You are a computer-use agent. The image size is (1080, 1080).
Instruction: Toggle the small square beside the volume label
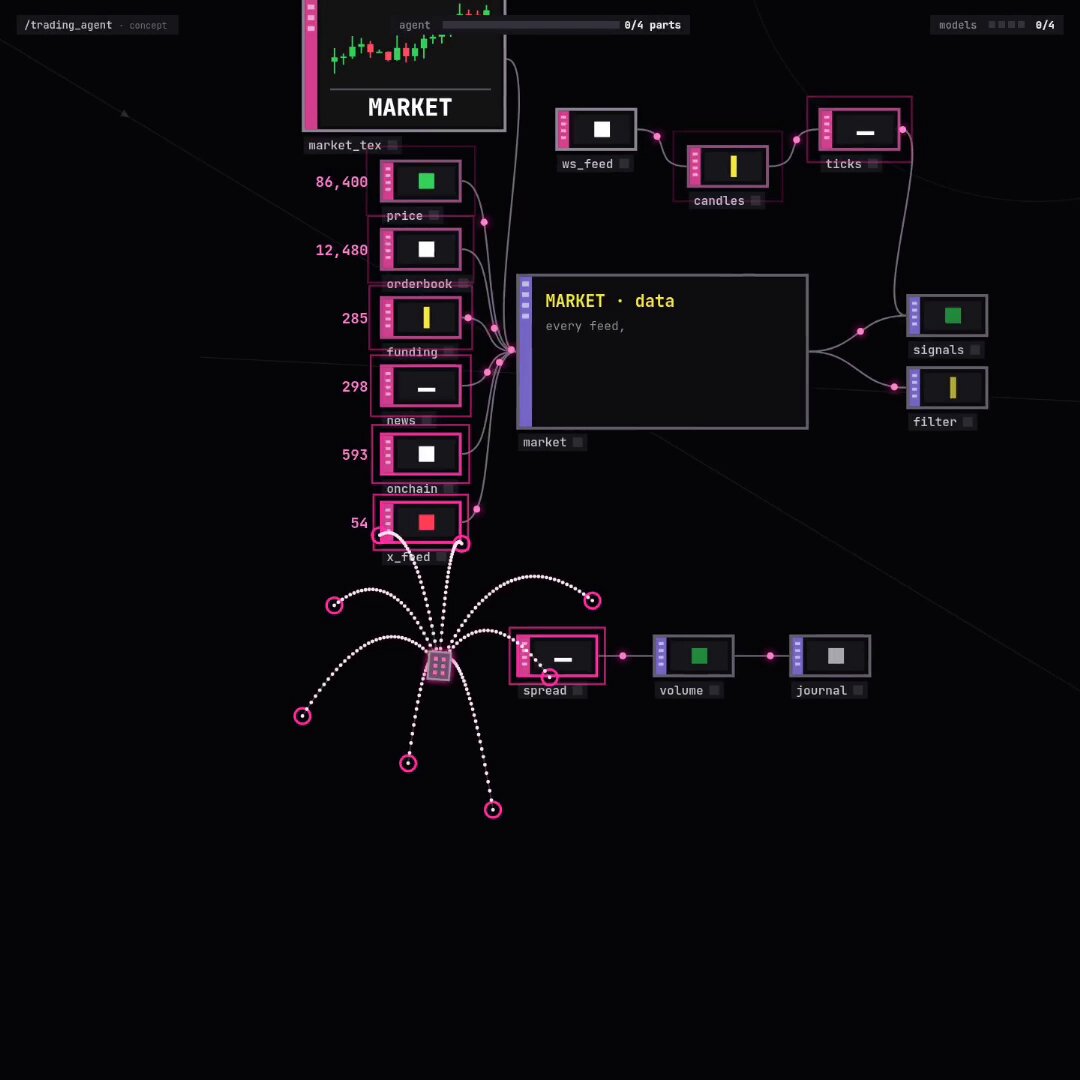coord(714,690)
